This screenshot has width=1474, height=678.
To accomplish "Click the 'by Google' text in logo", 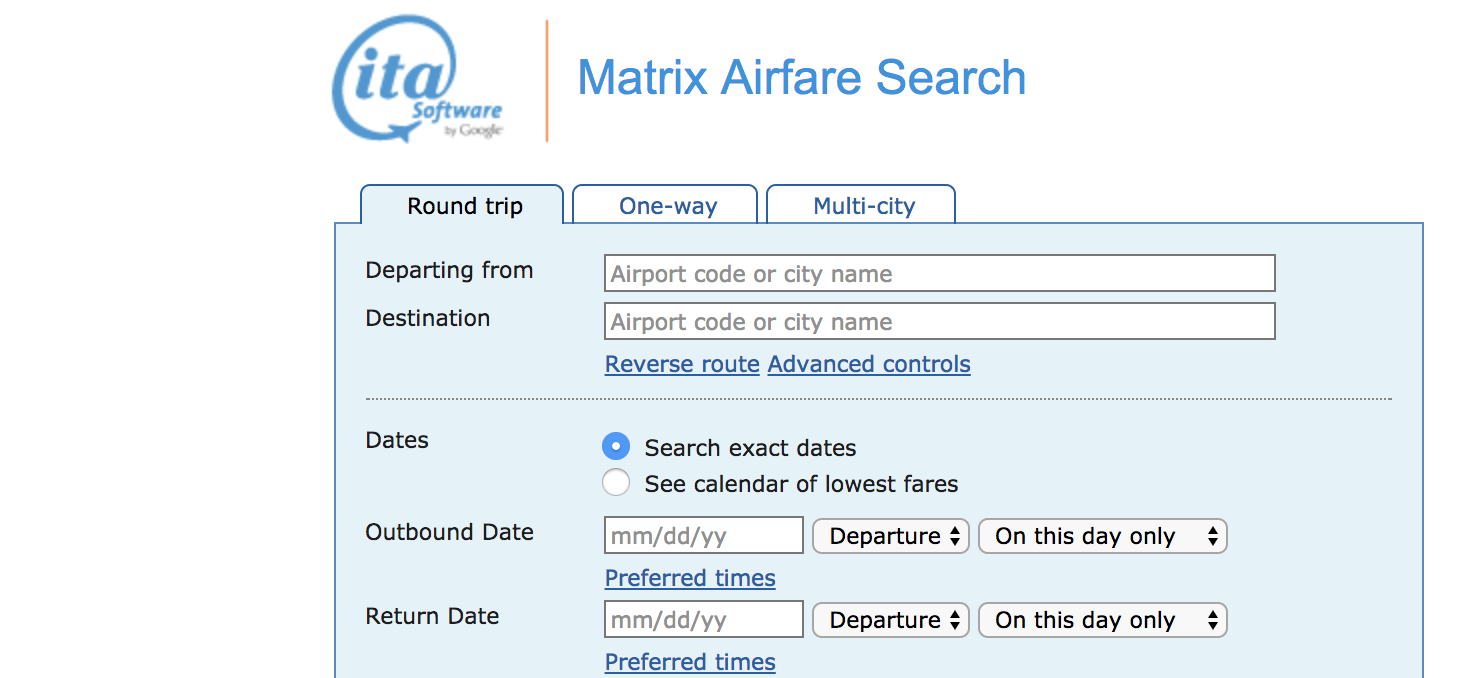I will (x=473, y=130).
